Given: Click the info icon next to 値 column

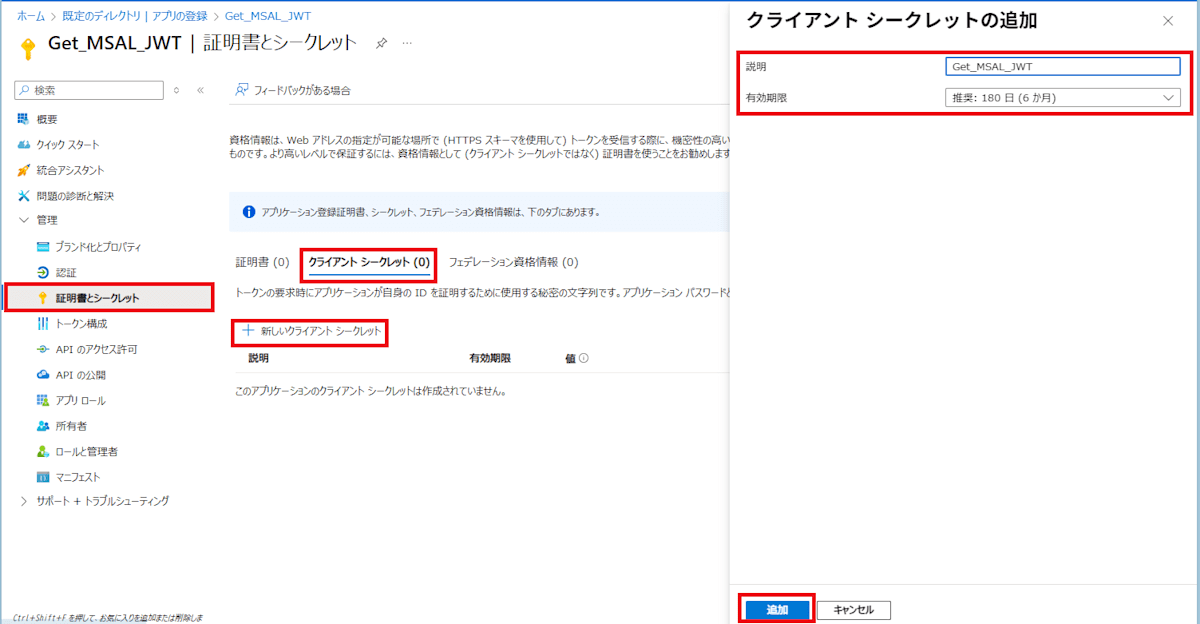Looking at the screenshot, I should pos(584,358).
